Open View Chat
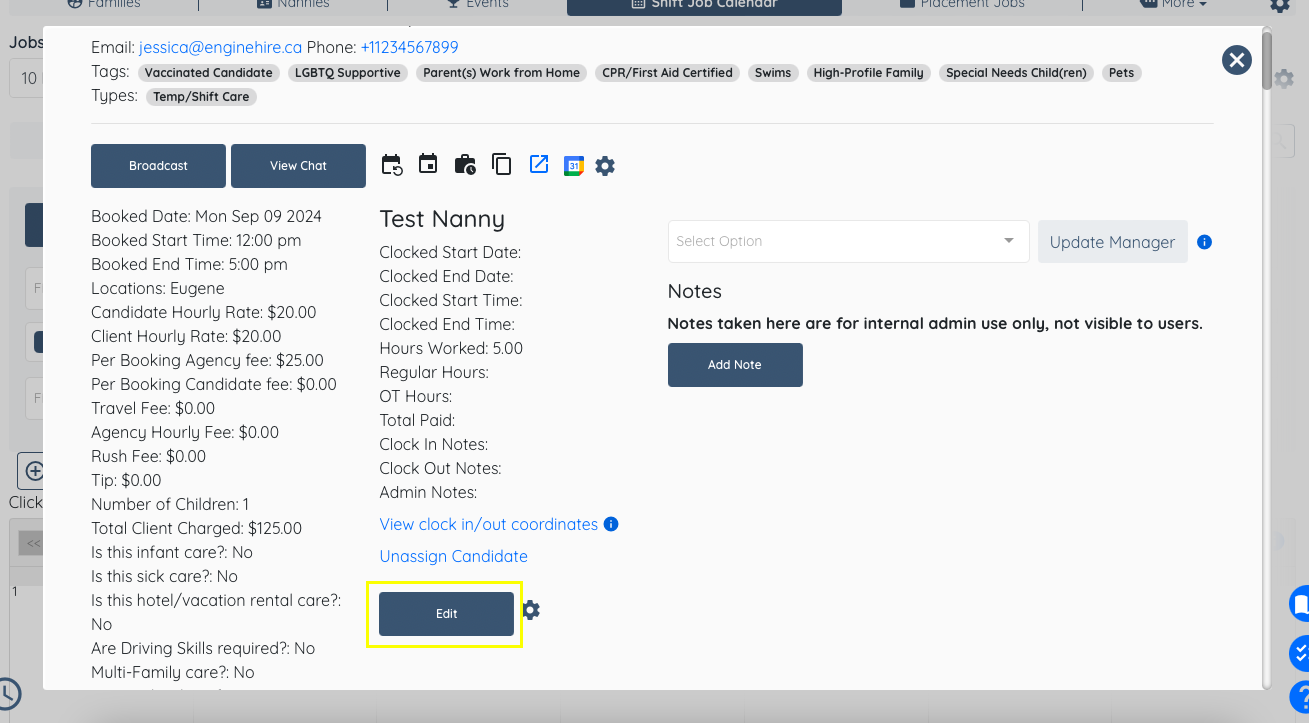Screen dimensions: 1309x723 [x=298, y=166]
